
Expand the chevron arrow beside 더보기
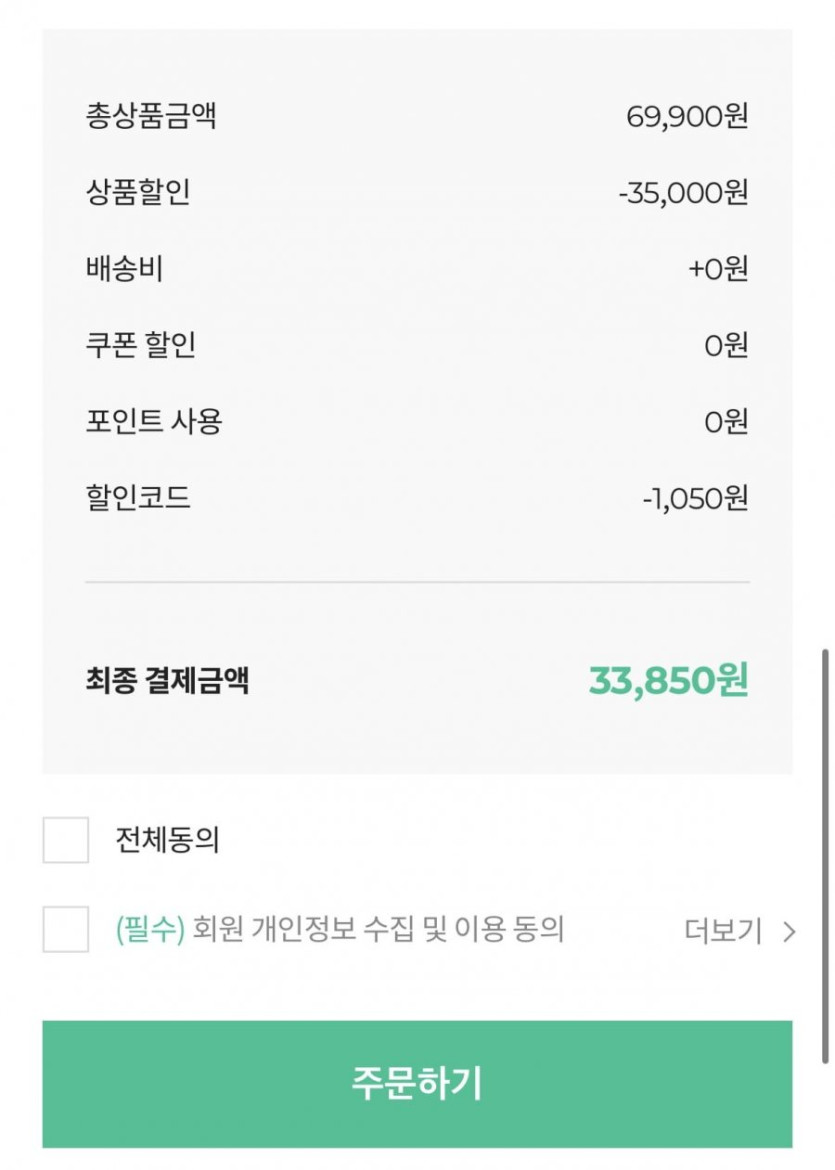coord(789,932)
